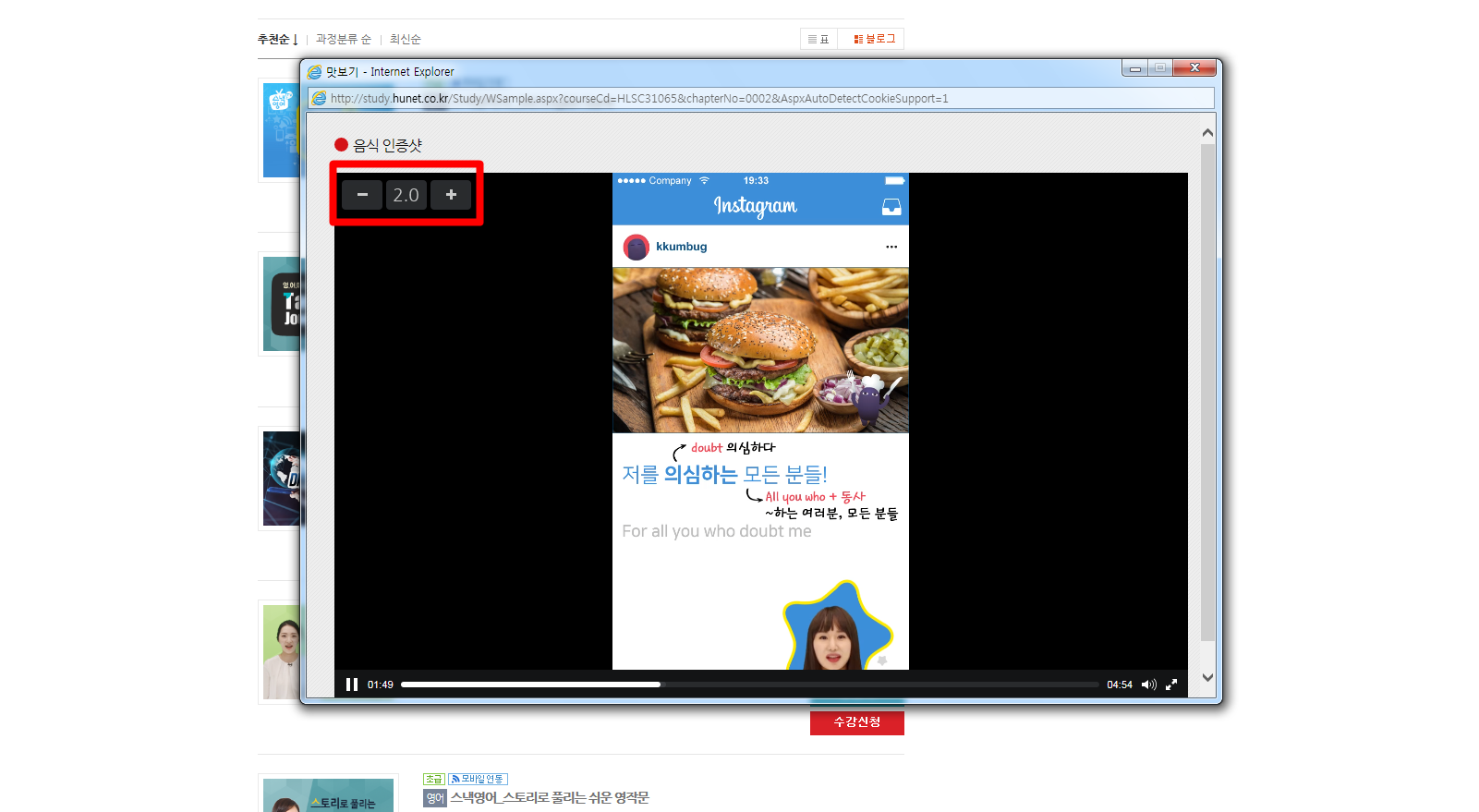Sort courses by 과정분류 순
1479x812 pixels.
click(344, 39)
